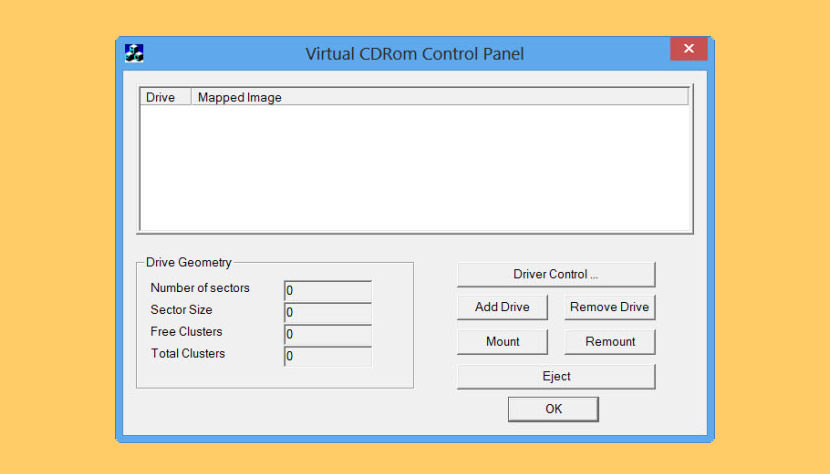Focus the Number of sectors field
This screenshot has height=474, width=830.
pos(328,290)
